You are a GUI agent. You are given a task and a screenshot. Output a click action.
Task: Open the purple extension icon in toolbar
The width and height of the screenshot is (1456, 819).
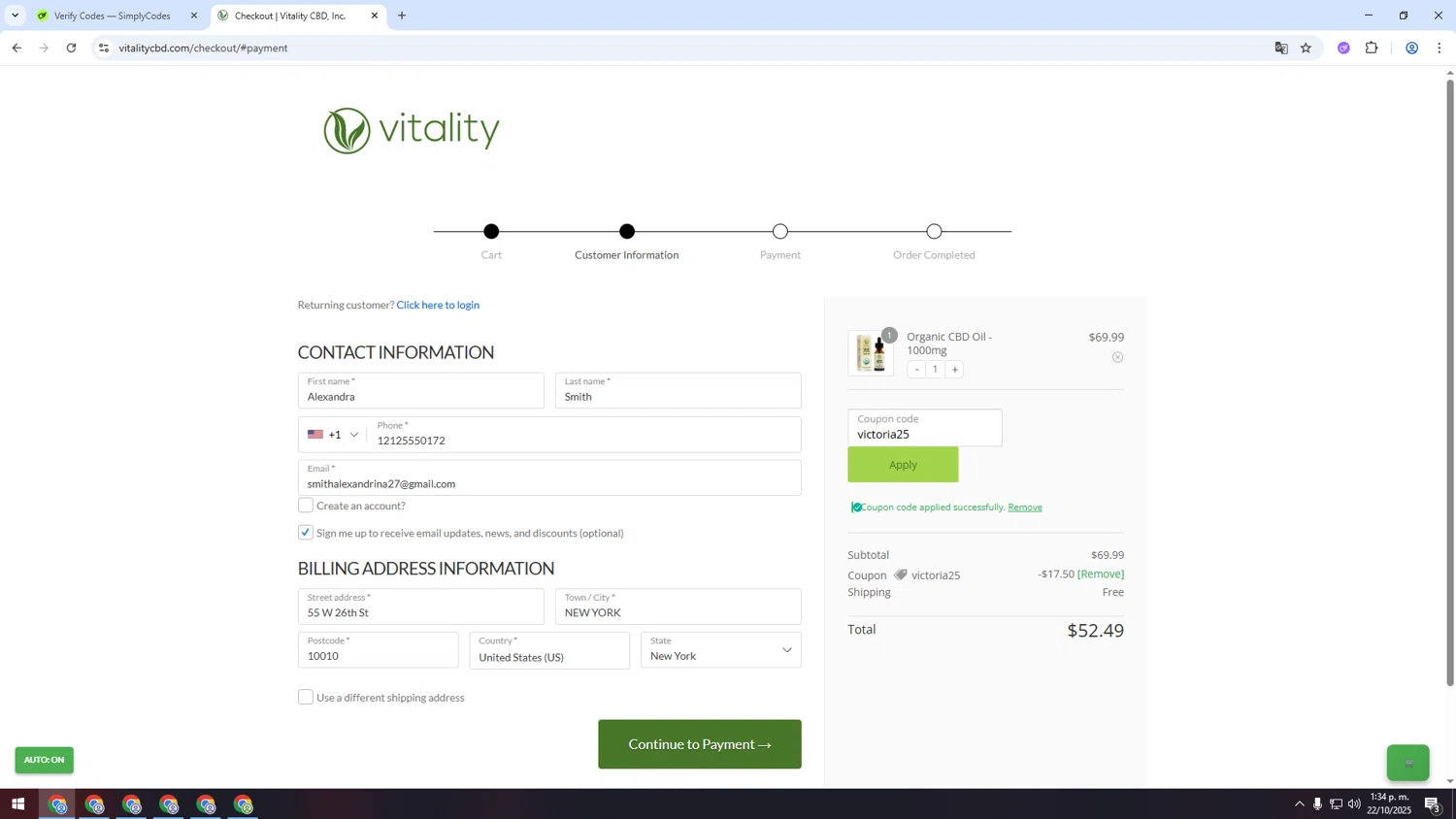1343,48
